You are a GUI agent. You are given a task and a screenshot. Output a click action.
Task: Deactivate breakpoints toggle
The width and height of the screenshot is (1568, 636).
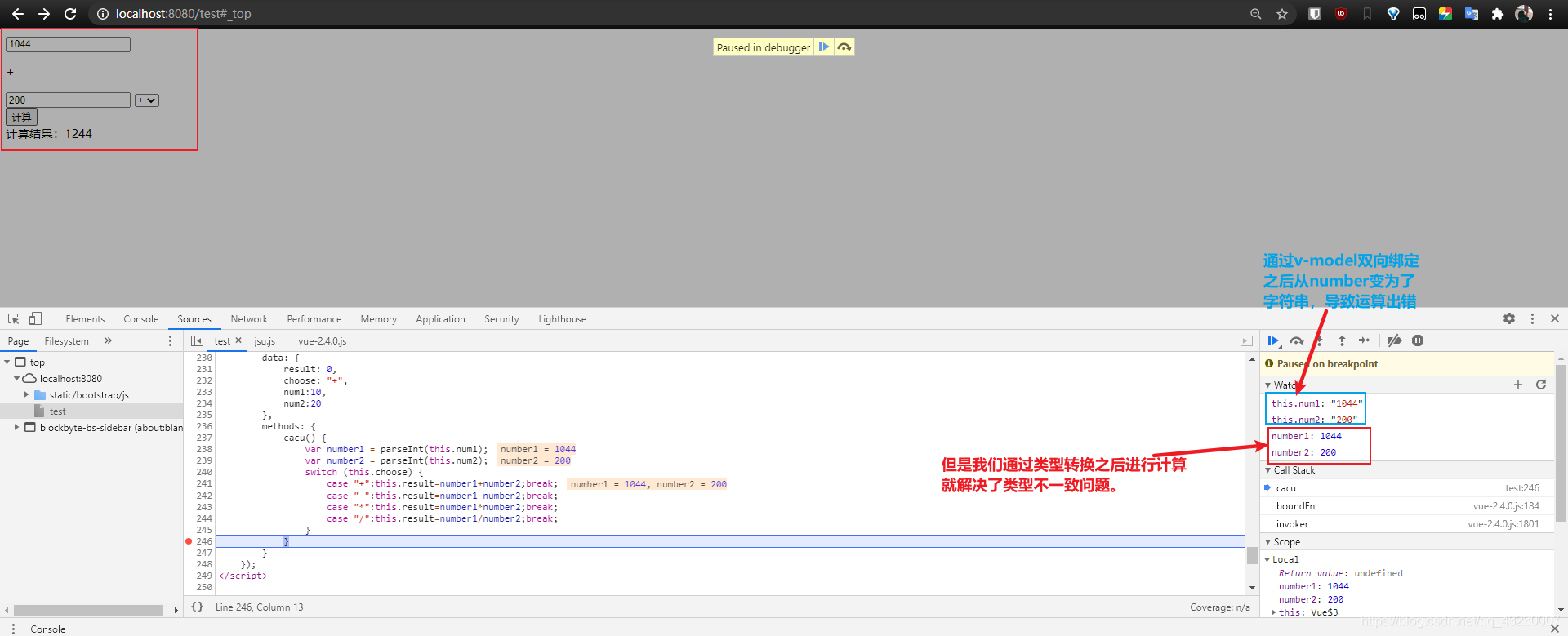click(x=1395, y=340)
